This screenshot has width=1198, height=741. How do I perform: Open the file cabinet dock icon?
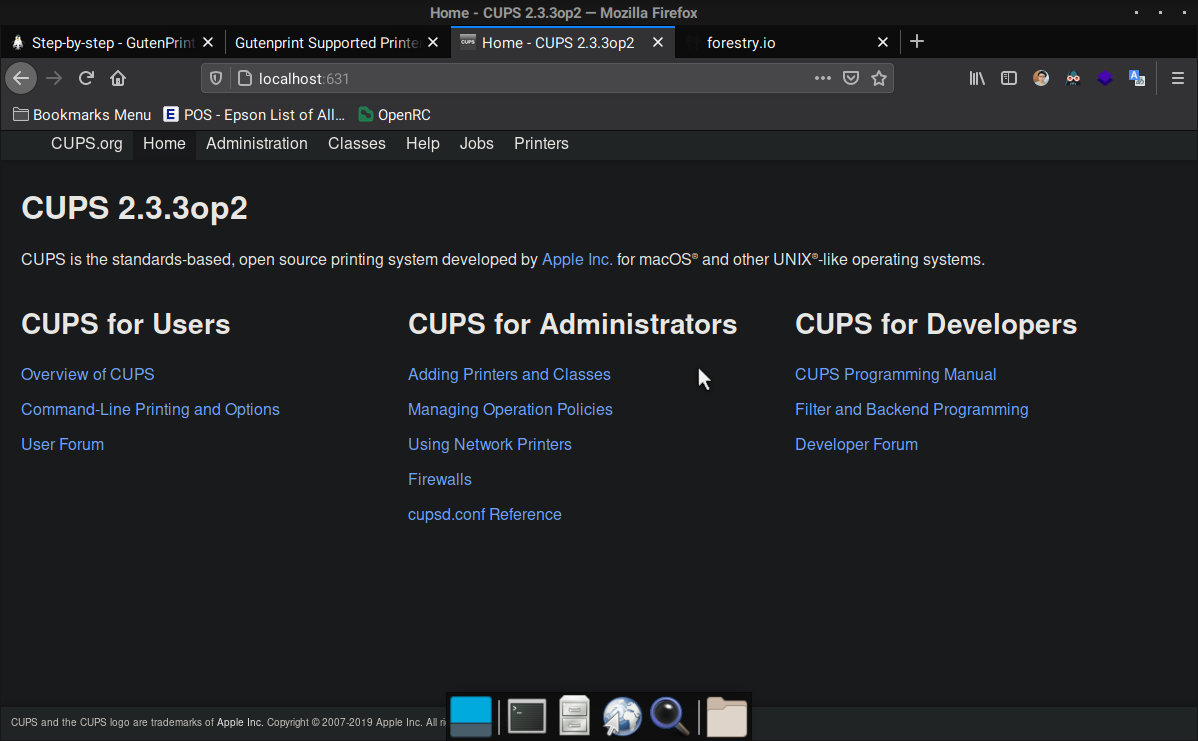coord(574,716)
